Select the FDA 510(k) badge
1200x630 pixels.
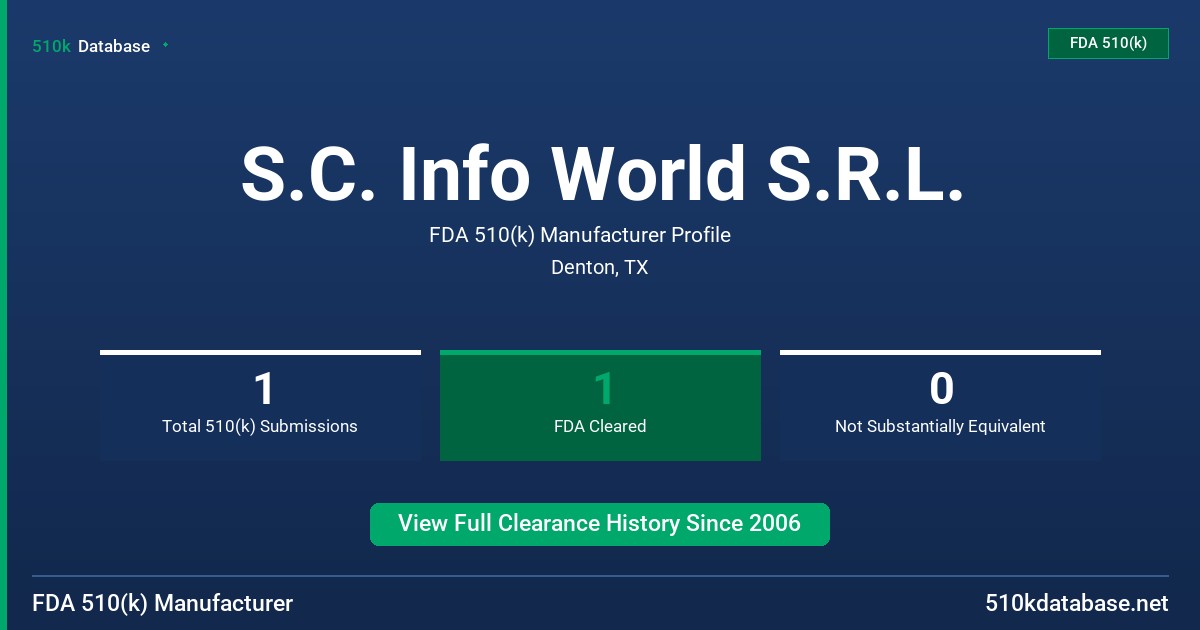[x=1108, y=43]
